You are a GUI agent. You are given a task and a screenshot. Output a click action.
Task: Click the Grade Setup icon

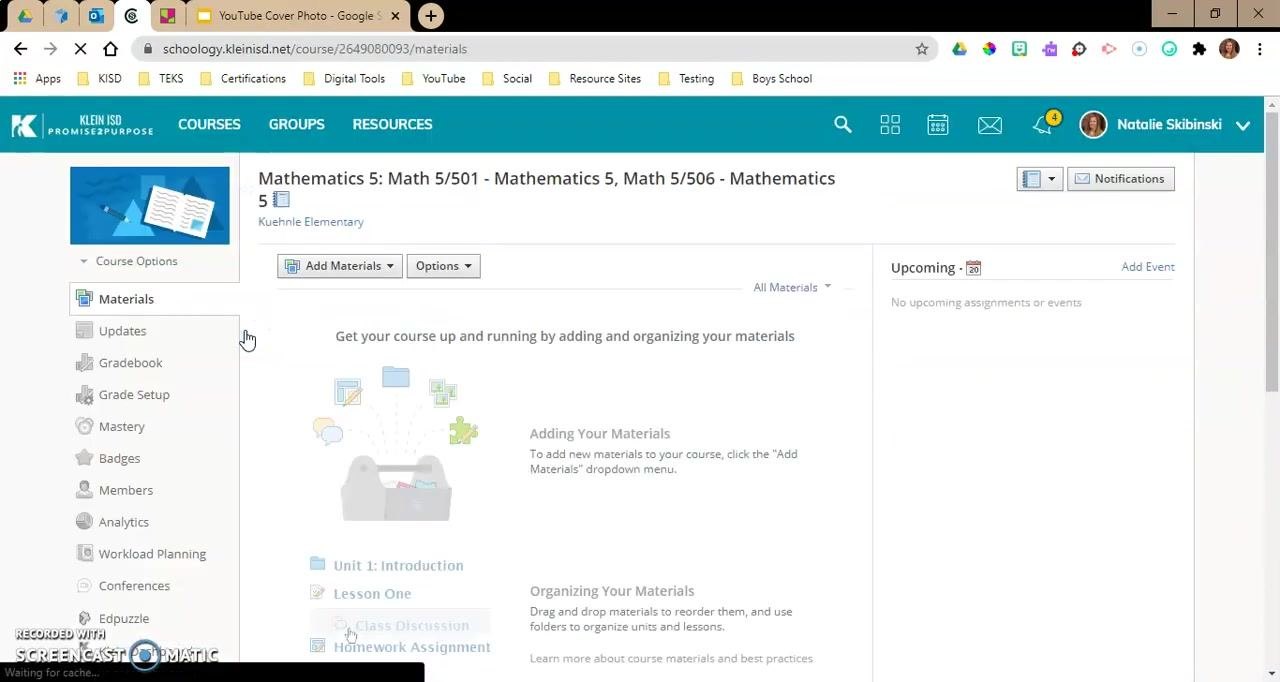pyautogui.click(x=84, y=395)
